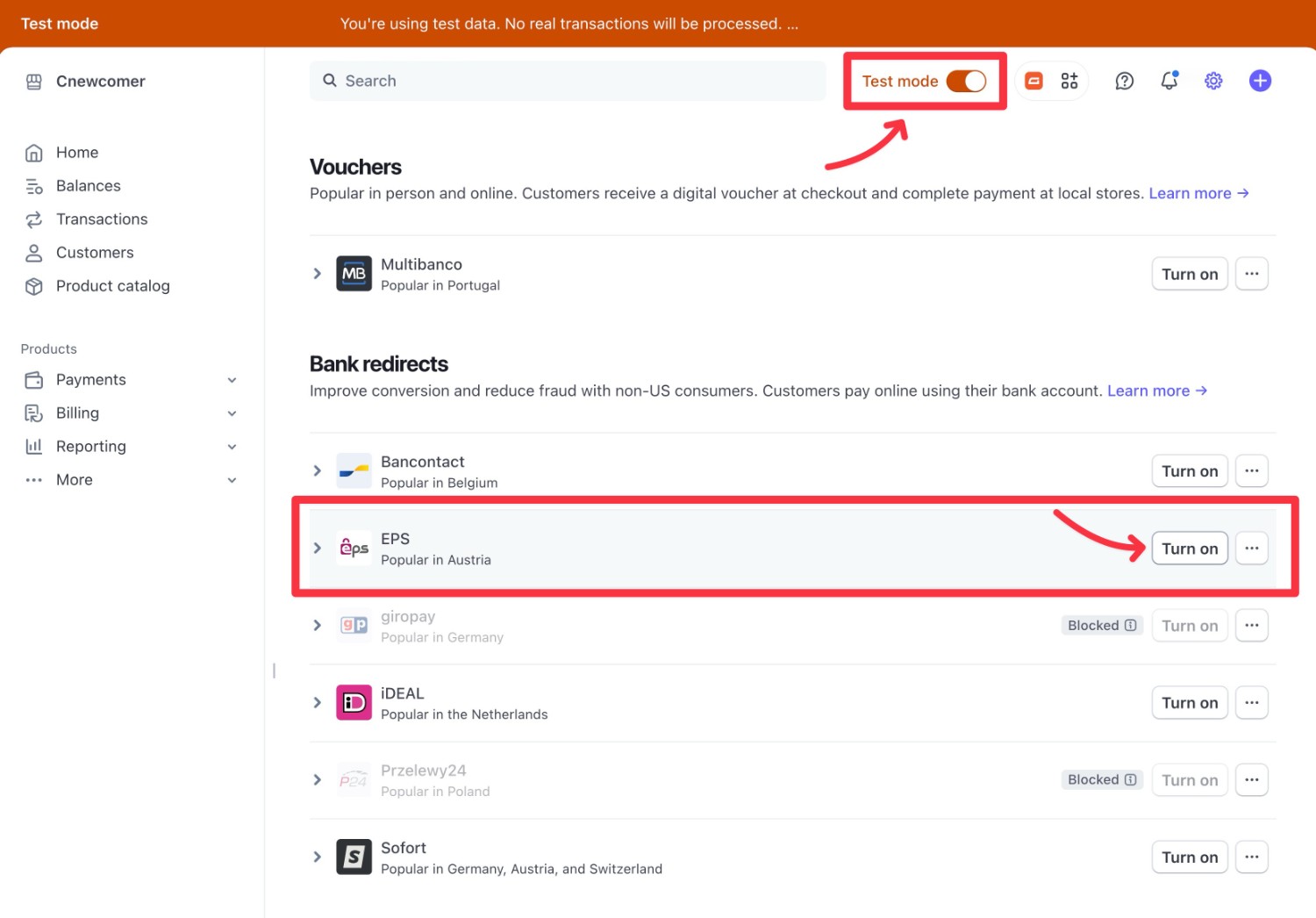The height and width of the screenshot is (918, 1316).
Task: Click the Home house icon
Action: point(34,153)
